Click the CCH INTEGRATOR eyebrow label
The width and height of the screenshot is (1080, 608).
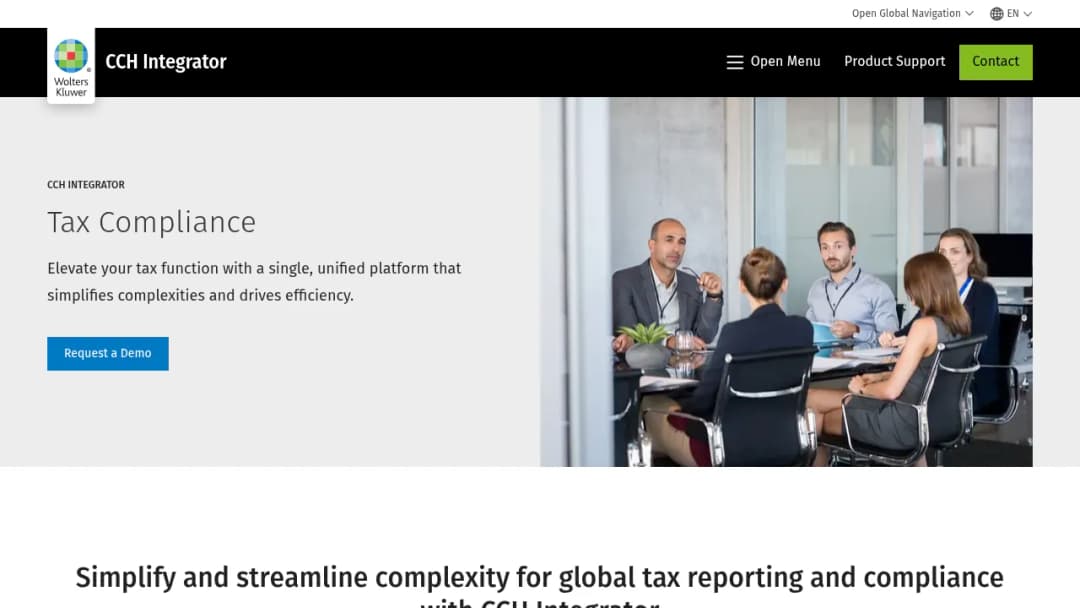pos(86,185)
